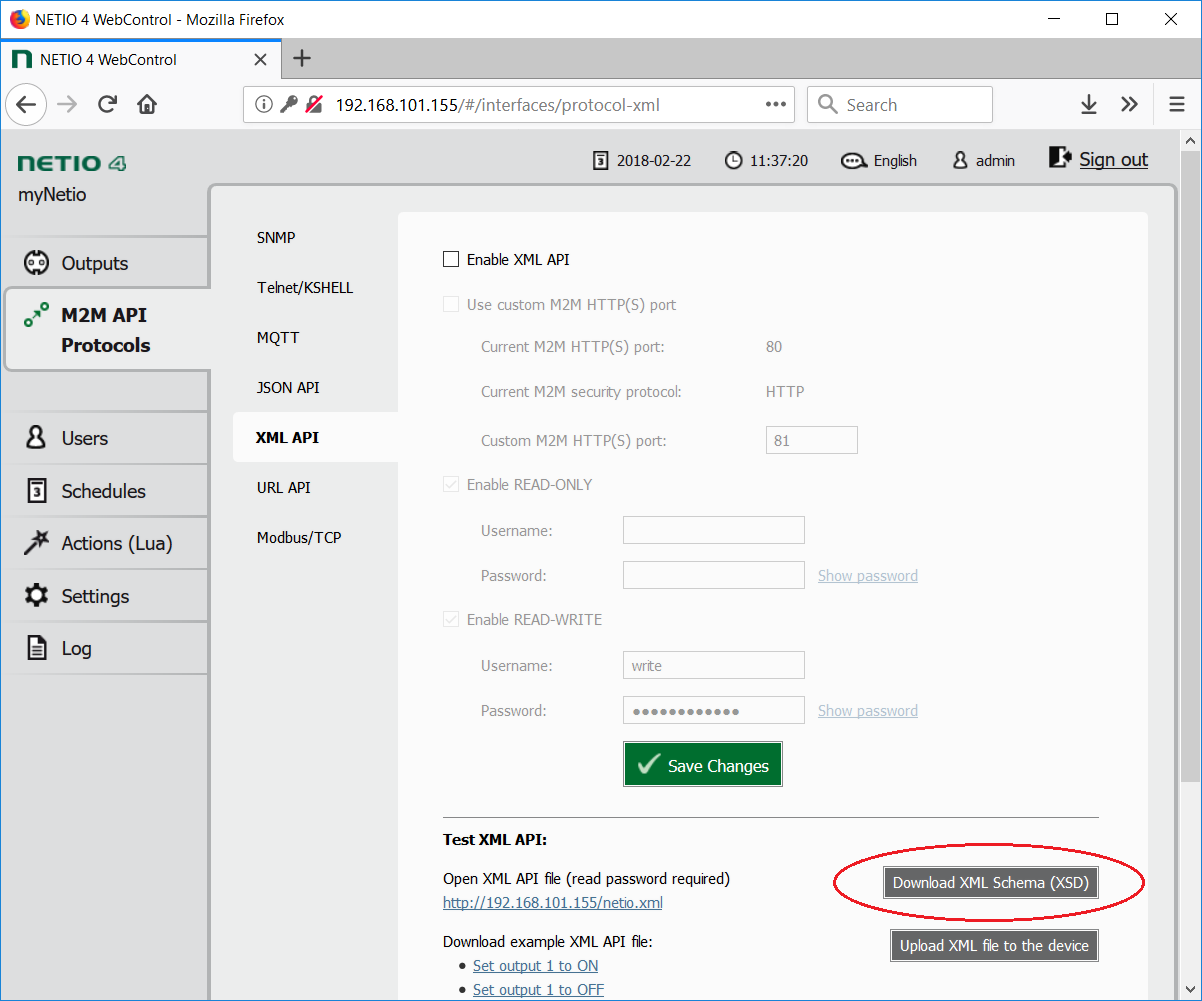Check the Enable XML API checkbox

[x=451, y=260]
